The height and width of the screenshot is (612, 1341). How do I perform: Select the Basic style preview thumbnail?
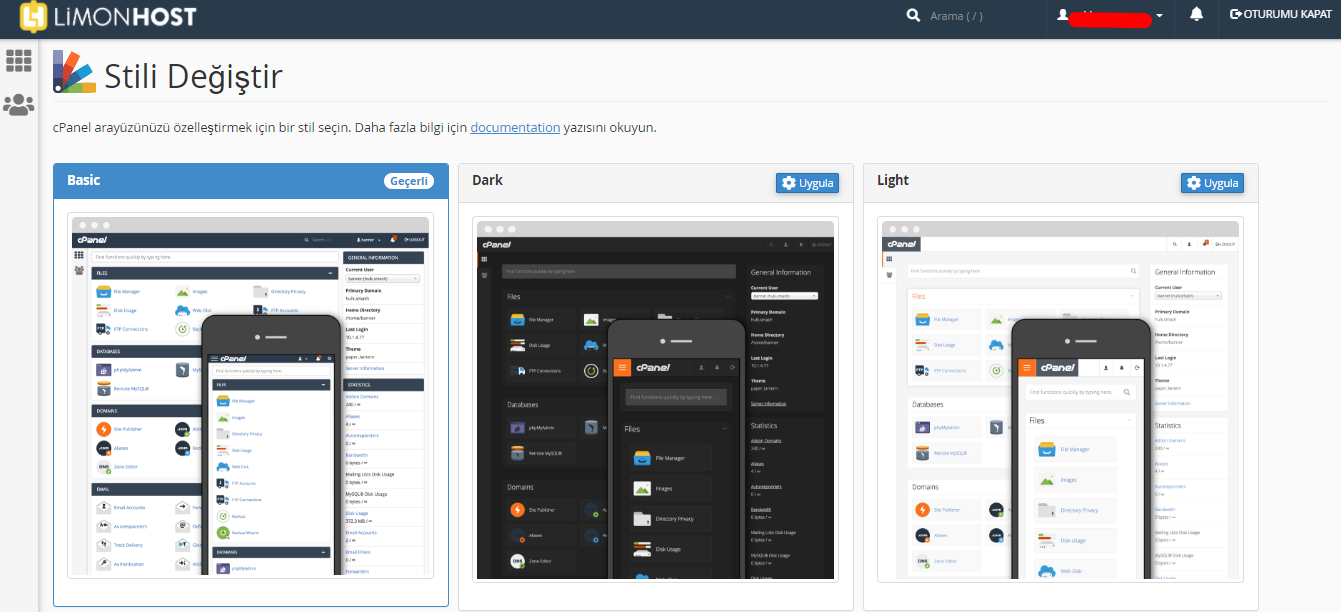[251, 395]
